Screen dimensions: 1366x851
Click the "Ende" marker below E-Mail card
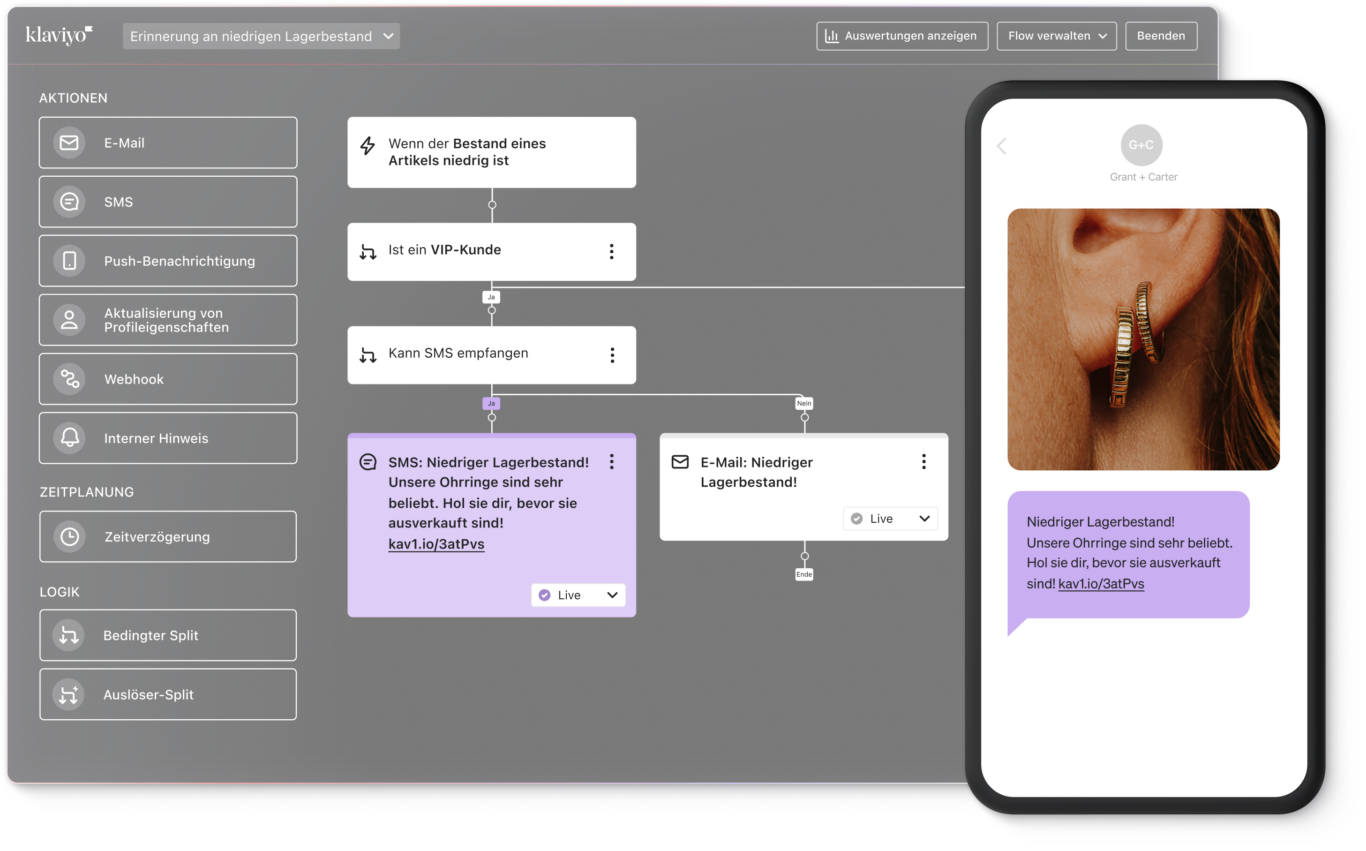point(804,574)
